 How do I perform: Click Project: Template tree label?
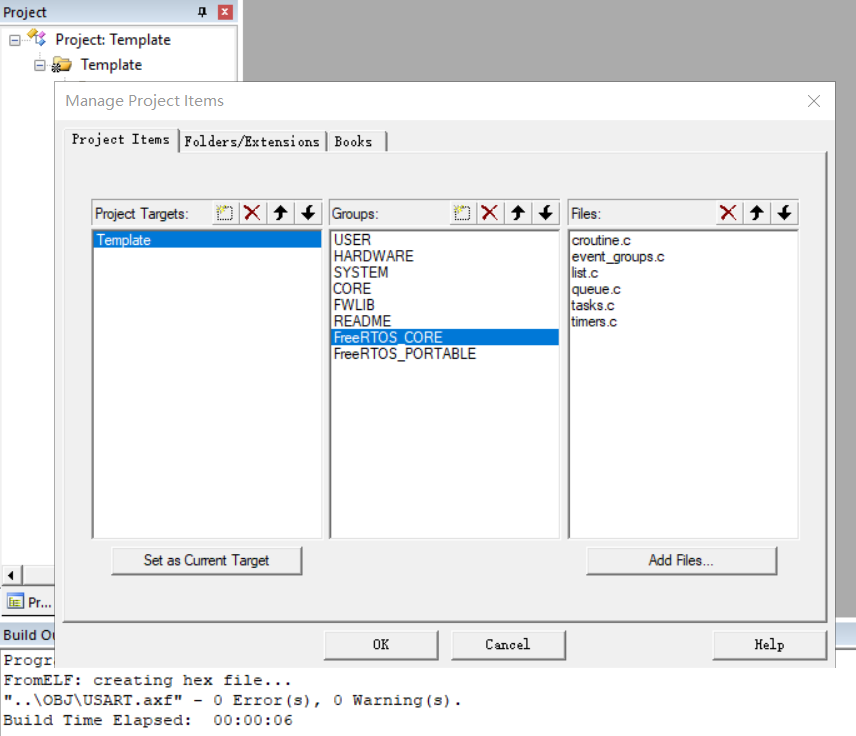pyautogui.click(x=113, y=40)
